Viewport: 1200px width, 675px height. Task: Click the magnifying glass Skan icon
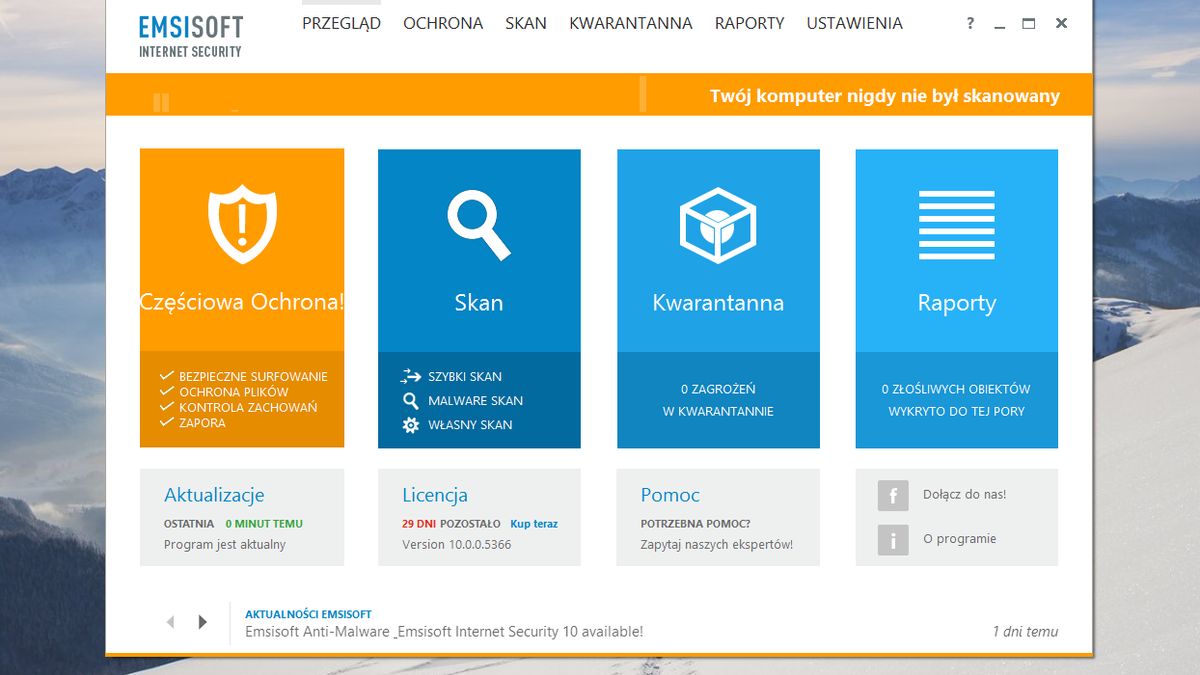tap(479, 226)
